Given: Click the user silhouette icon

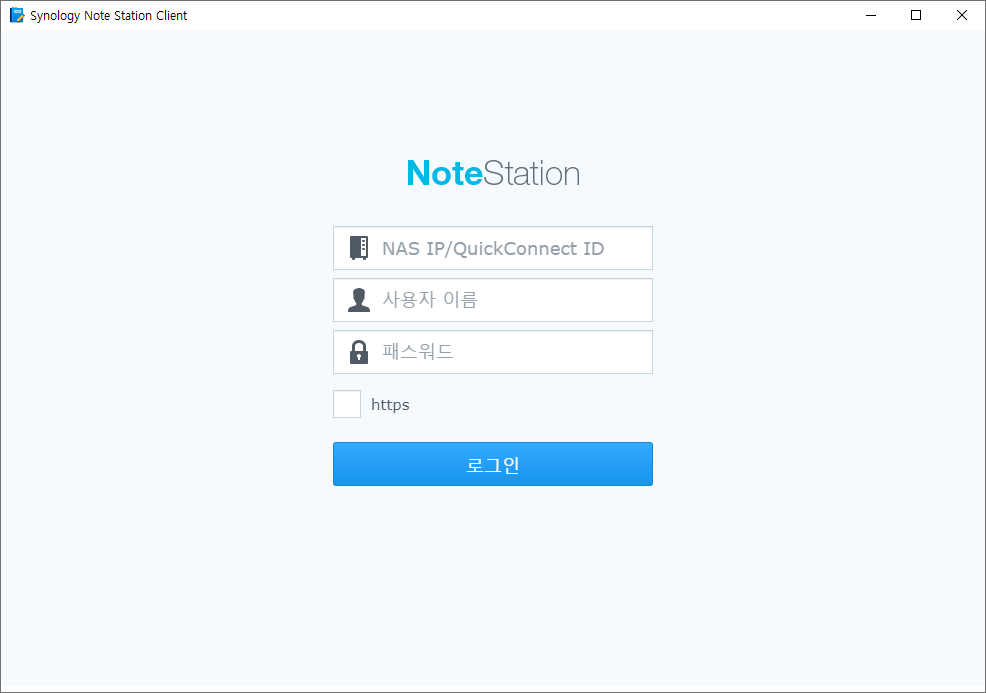Looking at the screenshot, I should point(359,300).
